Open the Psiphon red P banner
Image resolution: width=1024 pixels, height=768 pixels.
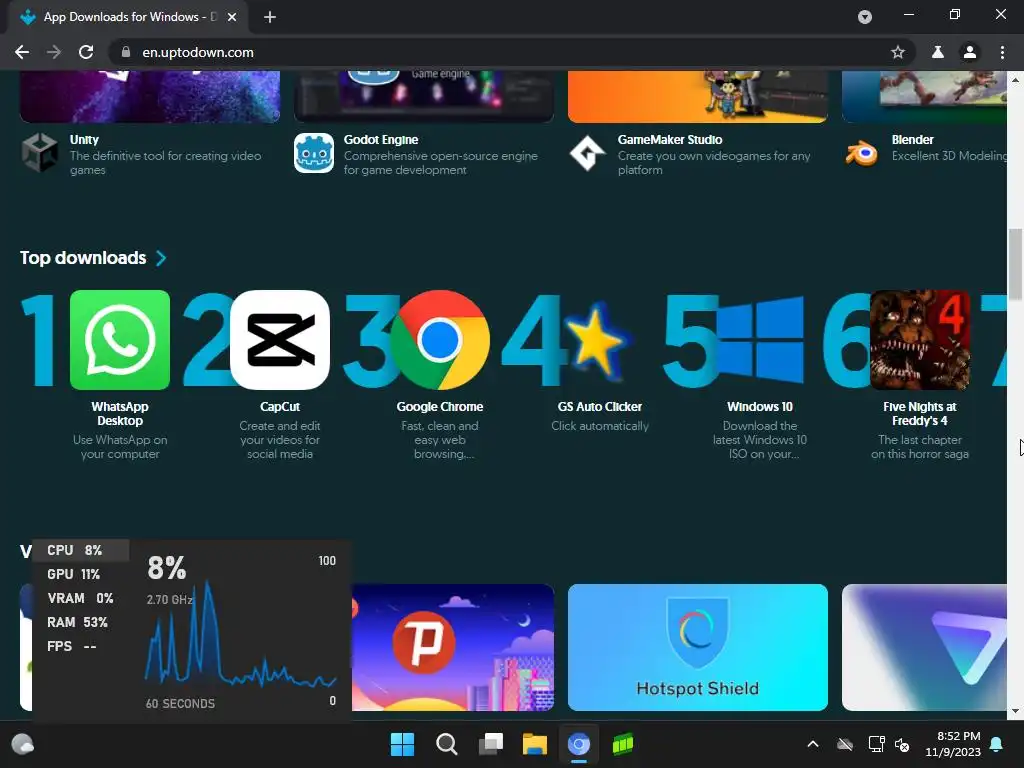point(453,647)
